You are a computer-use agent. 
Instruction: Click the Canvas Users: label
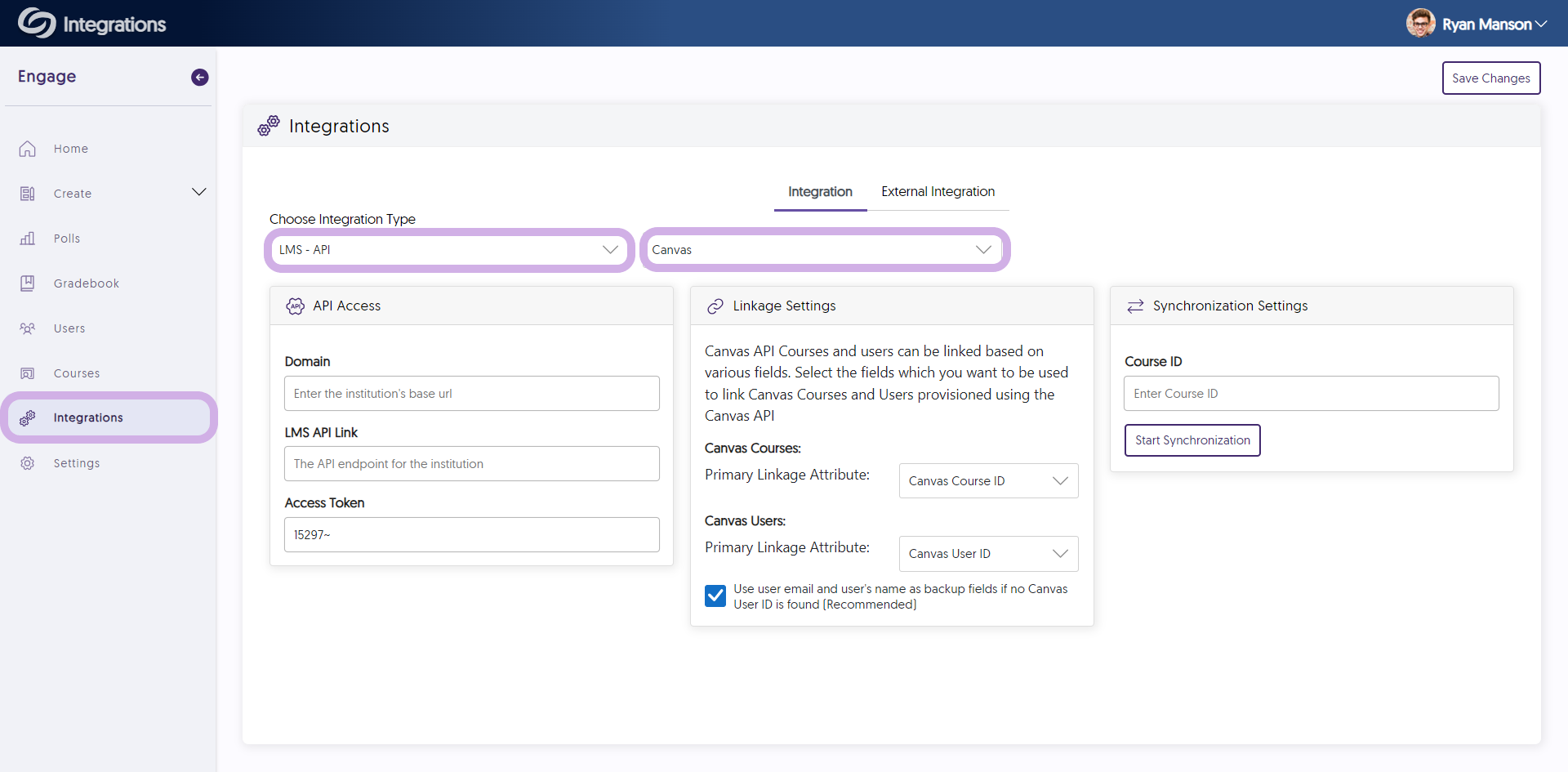(745, 521)
